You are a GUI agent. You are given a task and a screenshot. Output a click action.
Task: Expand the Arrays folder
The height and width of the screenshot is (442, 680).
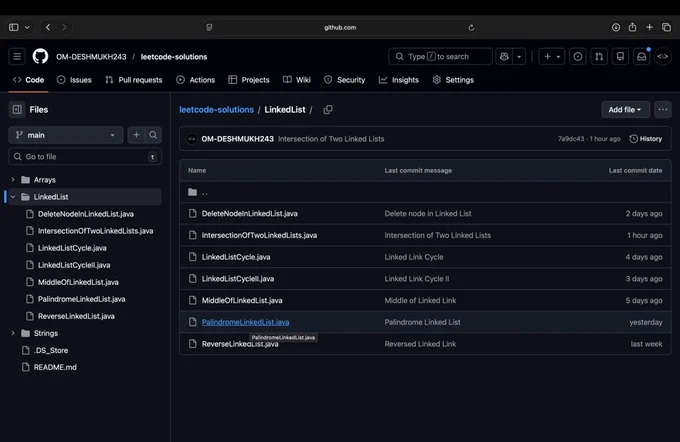(x=13, y=180)
